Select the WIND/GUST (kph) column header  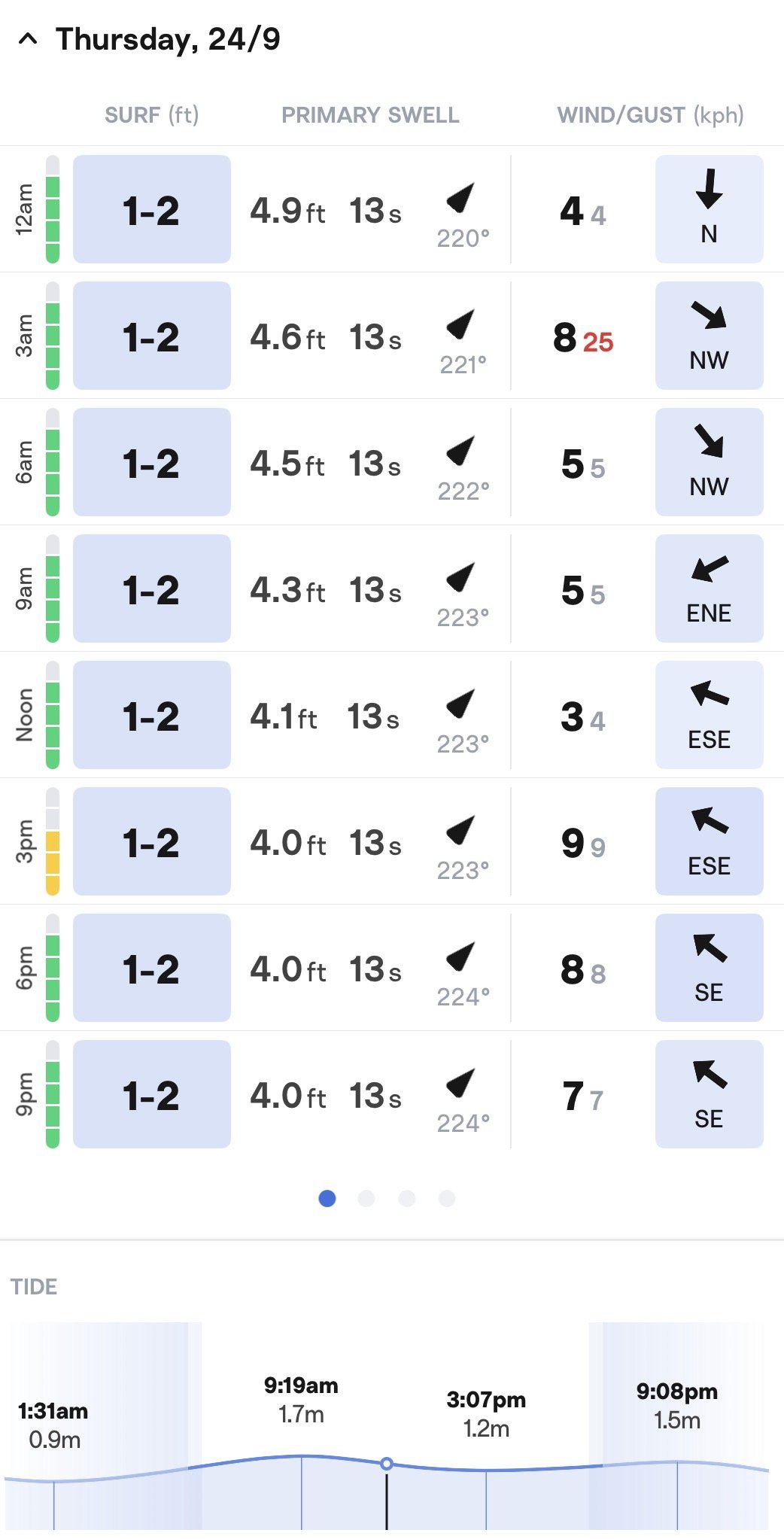651,115
